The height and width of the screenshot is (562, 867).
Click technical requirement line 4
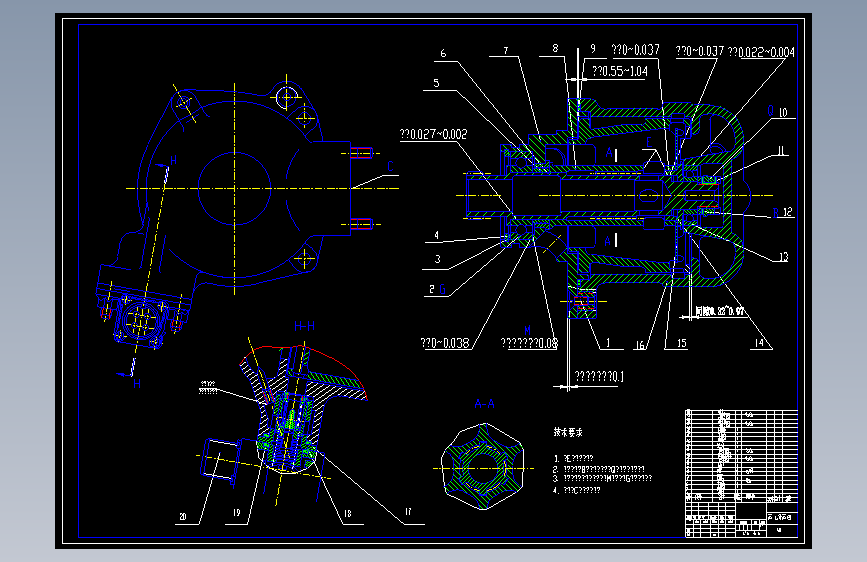(x=576, y=490)
